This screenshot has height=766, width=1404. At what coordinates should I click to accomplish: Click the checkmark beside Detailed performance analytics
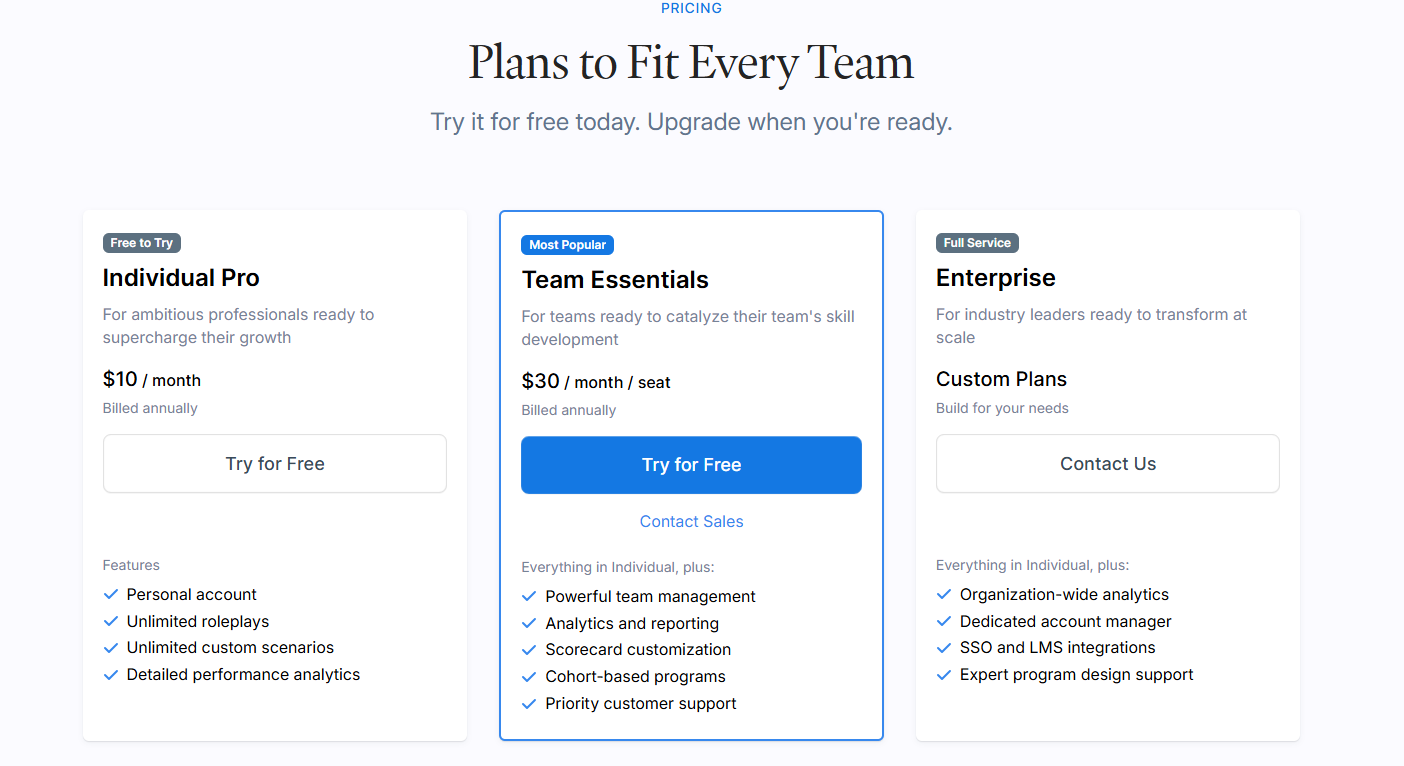coord(111,675)
